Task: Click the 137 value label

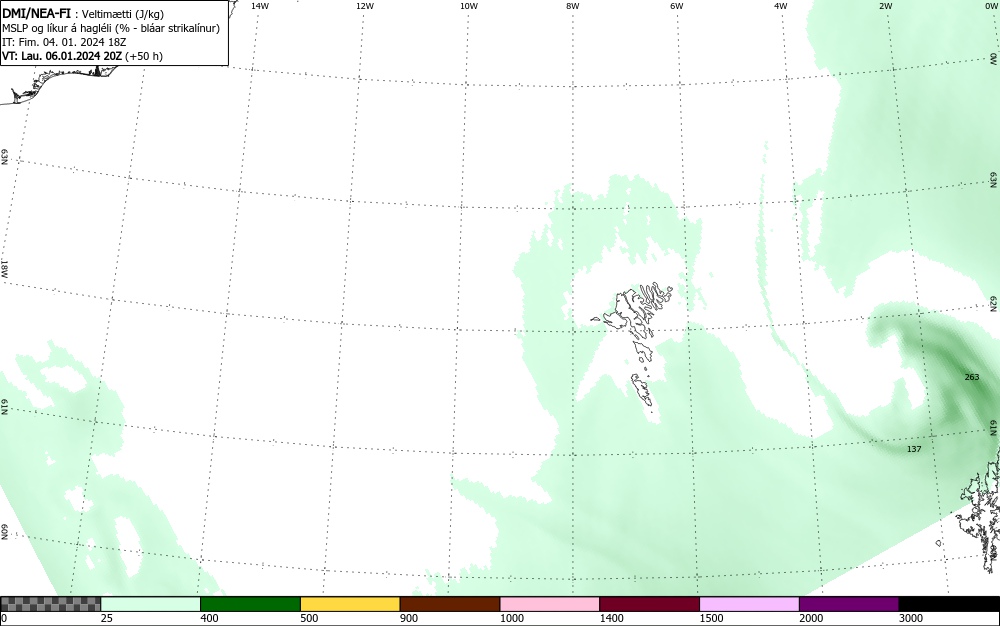Action: (914, 449)
